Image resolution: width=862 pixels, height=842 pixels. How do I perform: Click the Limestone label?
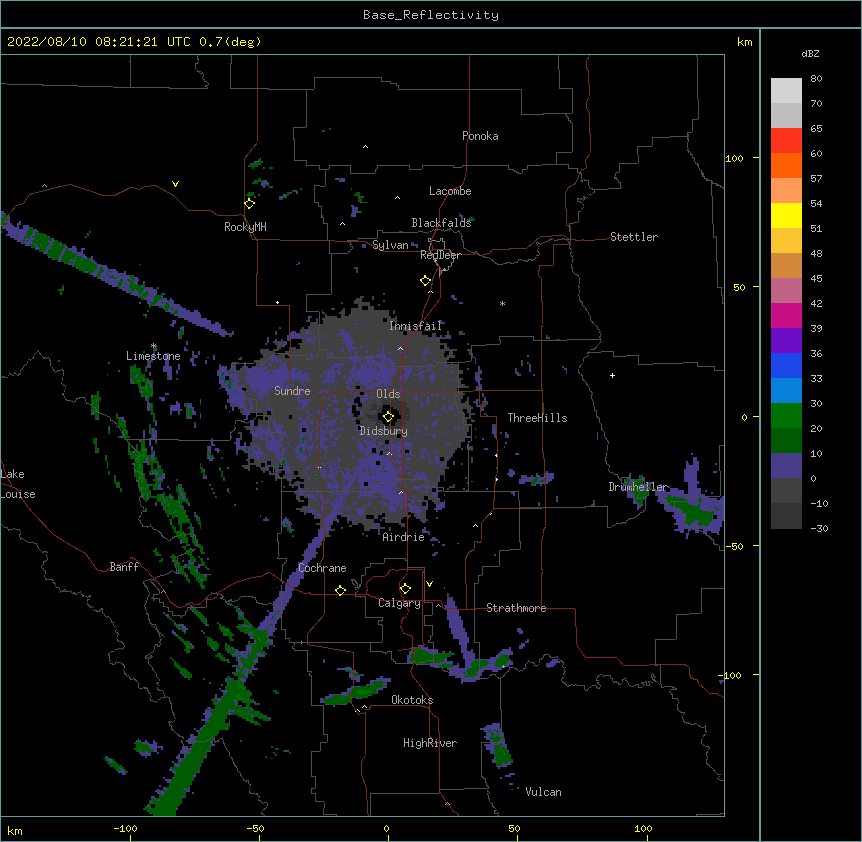pyautogui.click(x=153, y=356)
